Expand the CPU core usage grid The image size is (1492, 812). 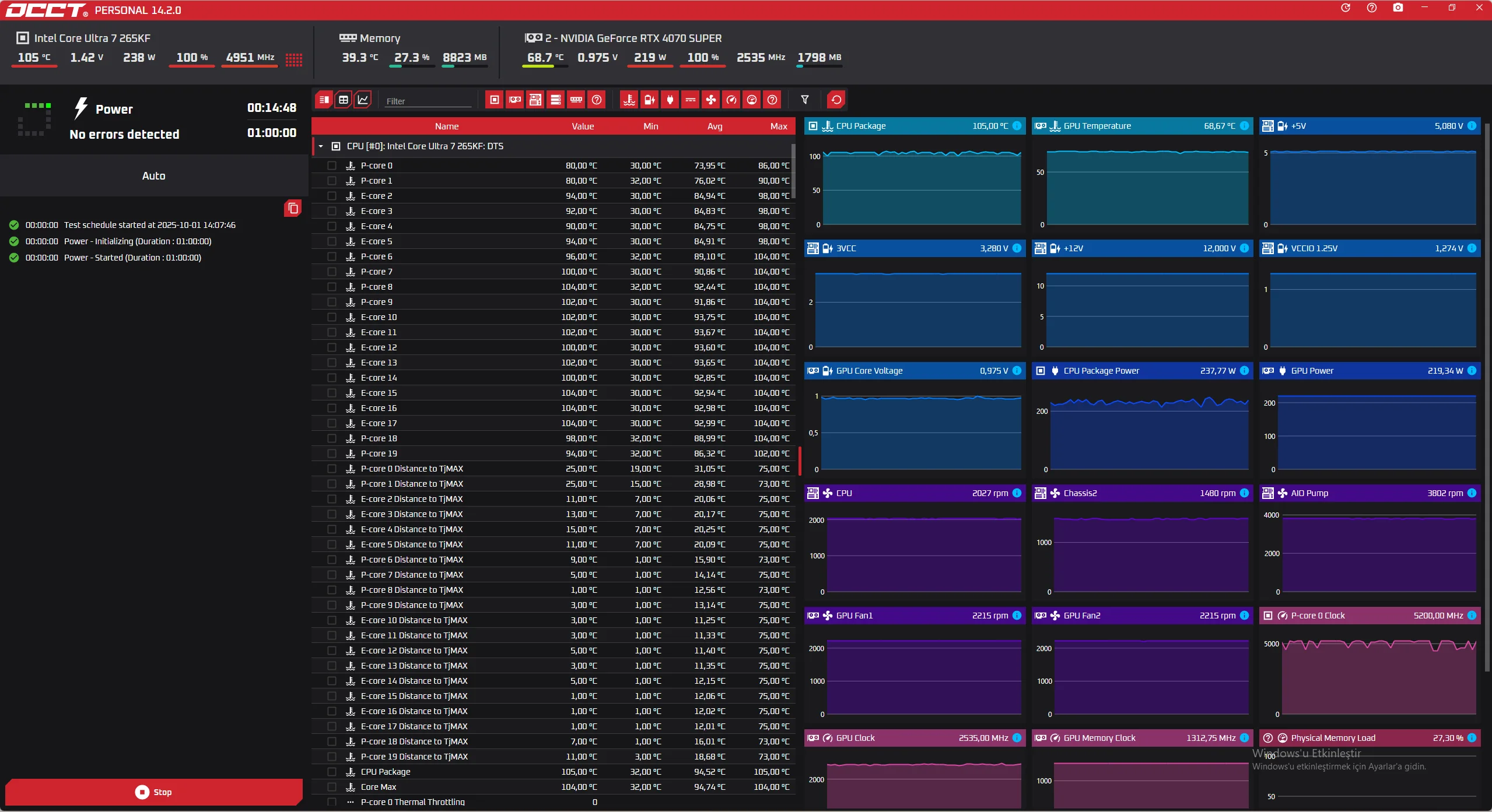pyautogui.click(x=293, y=59)
